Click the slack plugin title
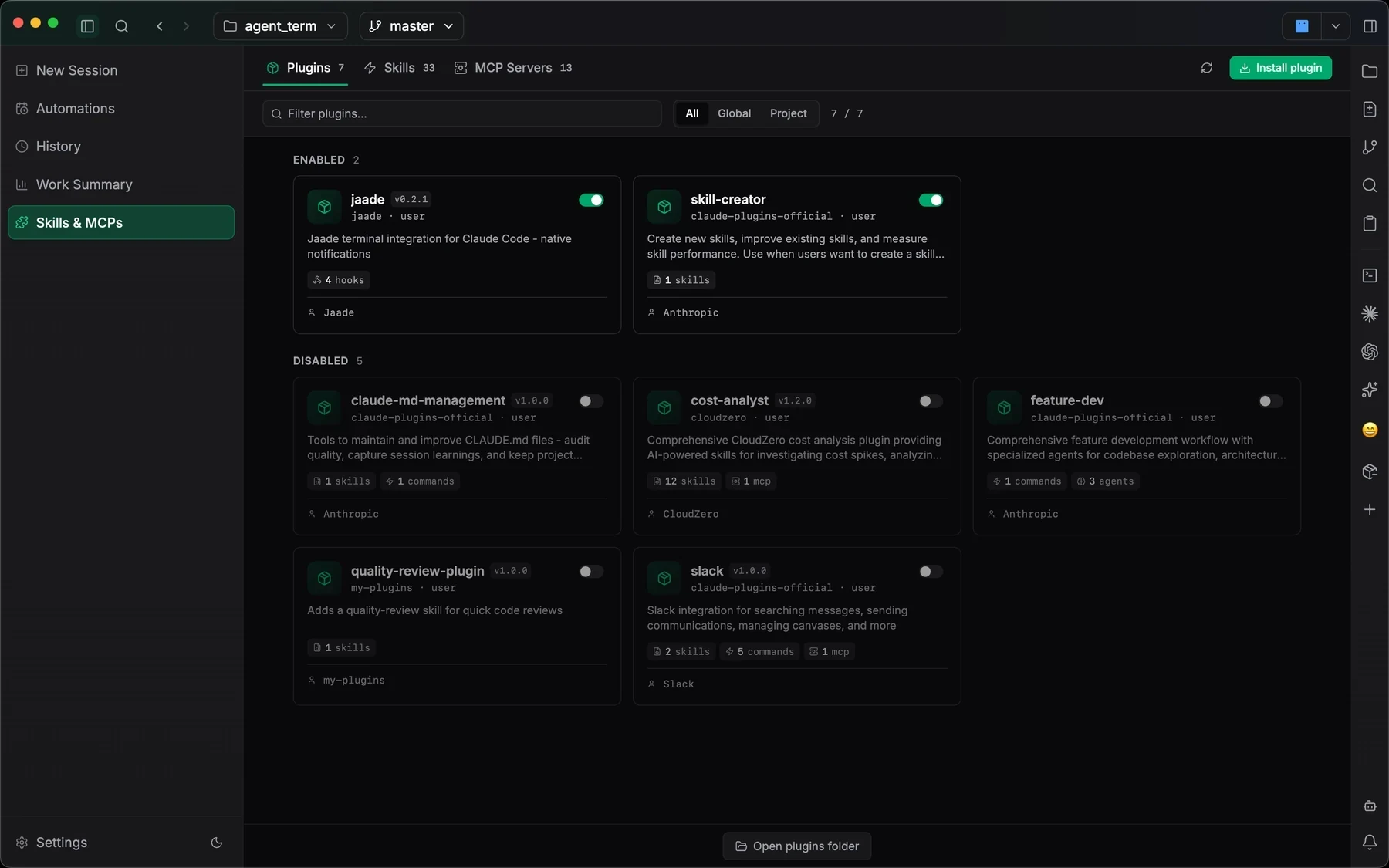This screenshot has width=1389, height=868. pos(707,571)
